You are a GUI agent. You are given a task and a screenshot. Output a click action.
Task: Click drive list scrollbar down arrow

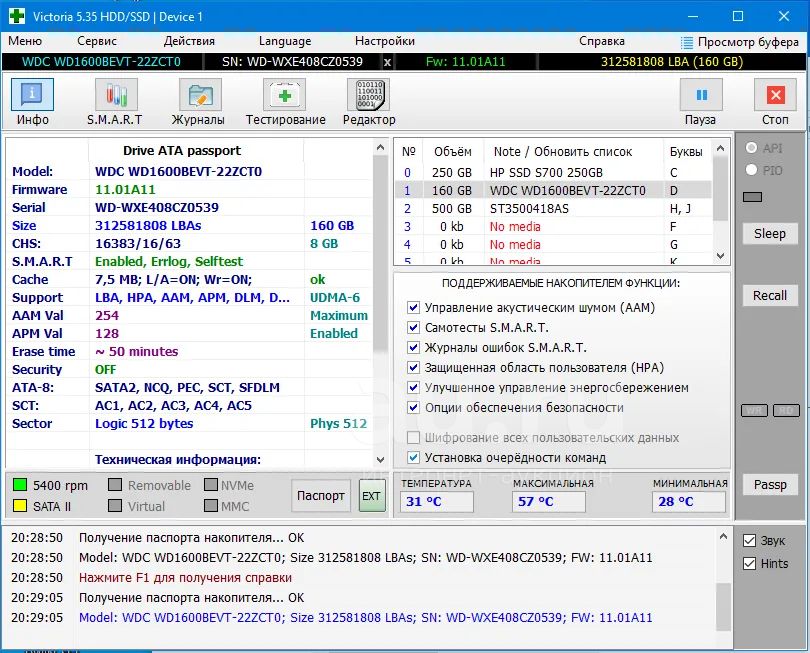(721, 256)
